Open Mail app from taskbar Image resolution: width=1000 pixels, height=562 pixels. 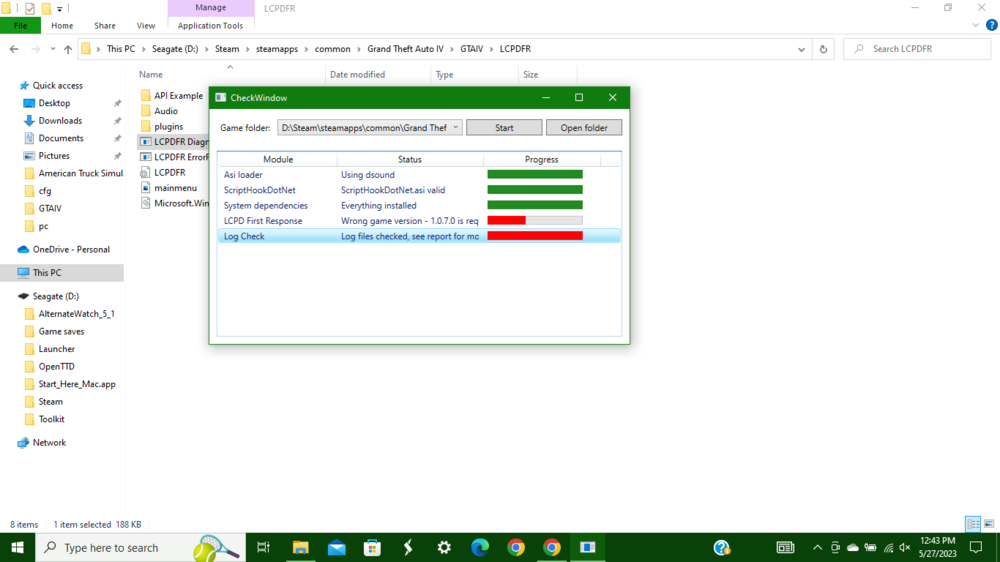click(337, 547)
